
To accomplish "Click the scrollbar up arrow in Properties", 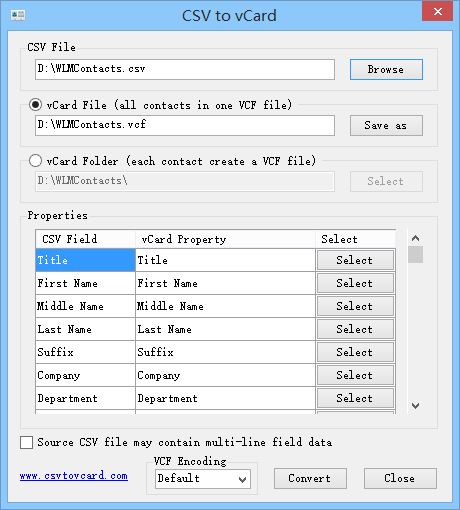I will 415,238.
